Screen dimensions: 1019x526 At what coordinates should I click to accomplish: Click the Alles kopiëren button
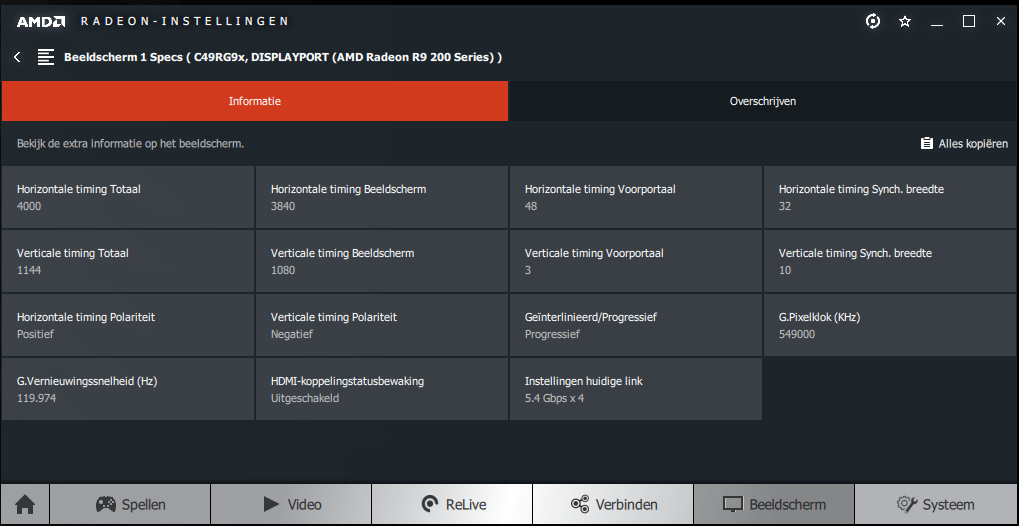point(964,144)
